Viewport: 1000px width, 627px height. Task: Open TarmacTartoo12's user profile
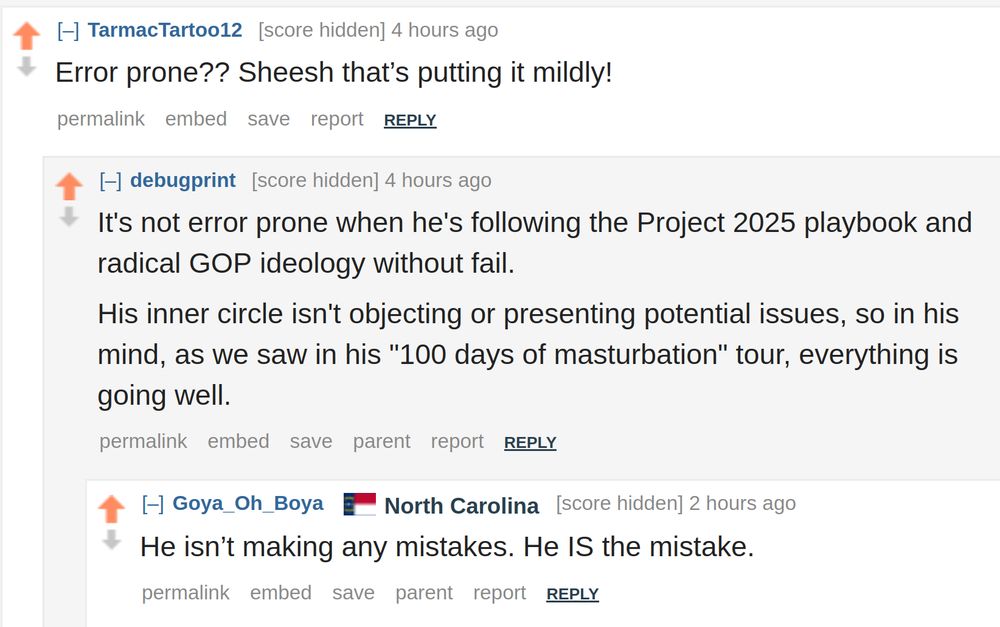point(165,30)
